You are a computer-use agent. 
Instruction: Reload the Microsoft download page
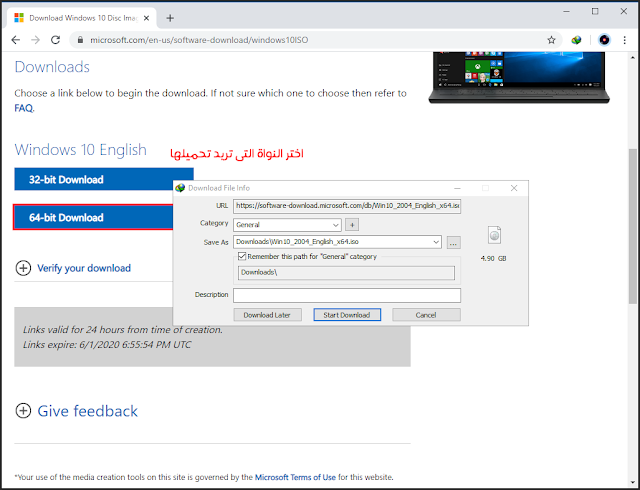56,40
